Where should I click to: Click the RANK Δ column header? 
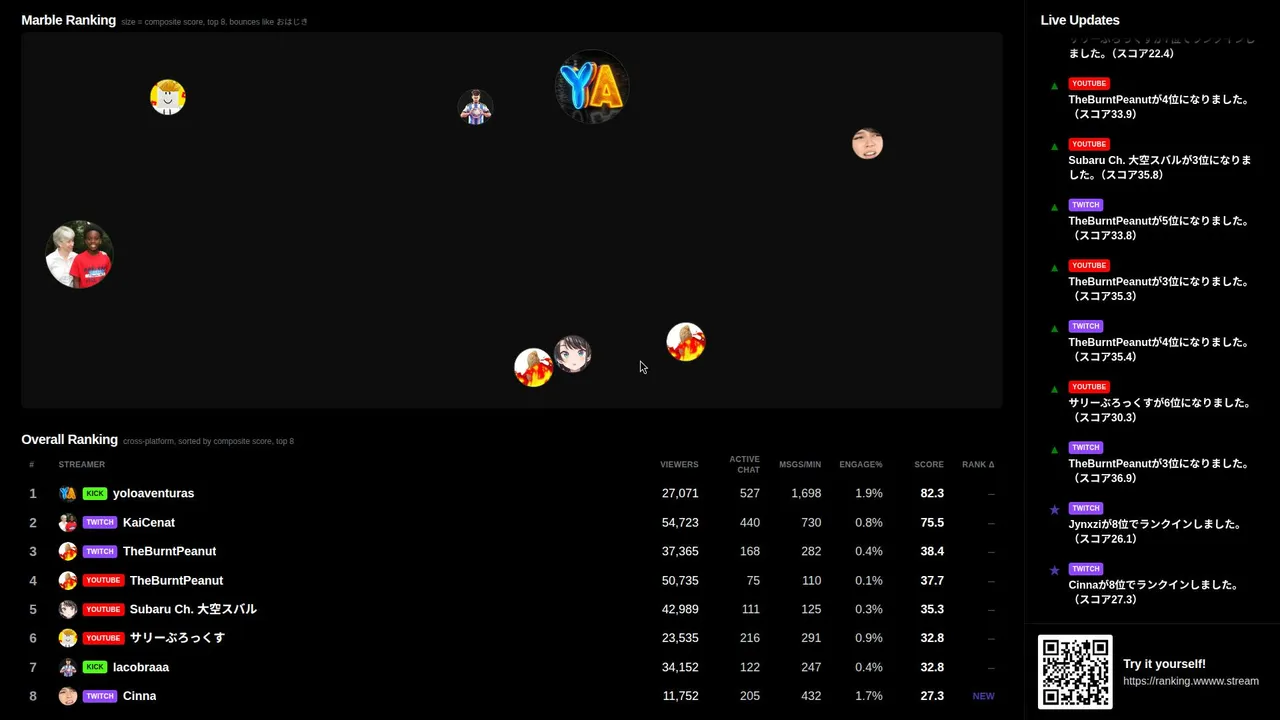coord(978,465)
